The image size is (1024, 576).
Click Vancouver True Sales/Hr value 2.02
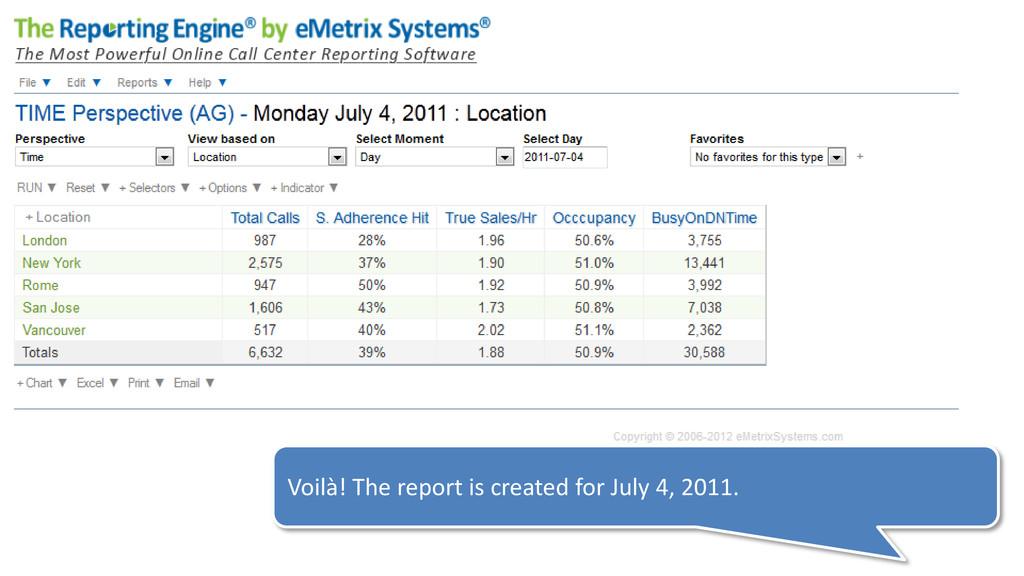(491, 330)
